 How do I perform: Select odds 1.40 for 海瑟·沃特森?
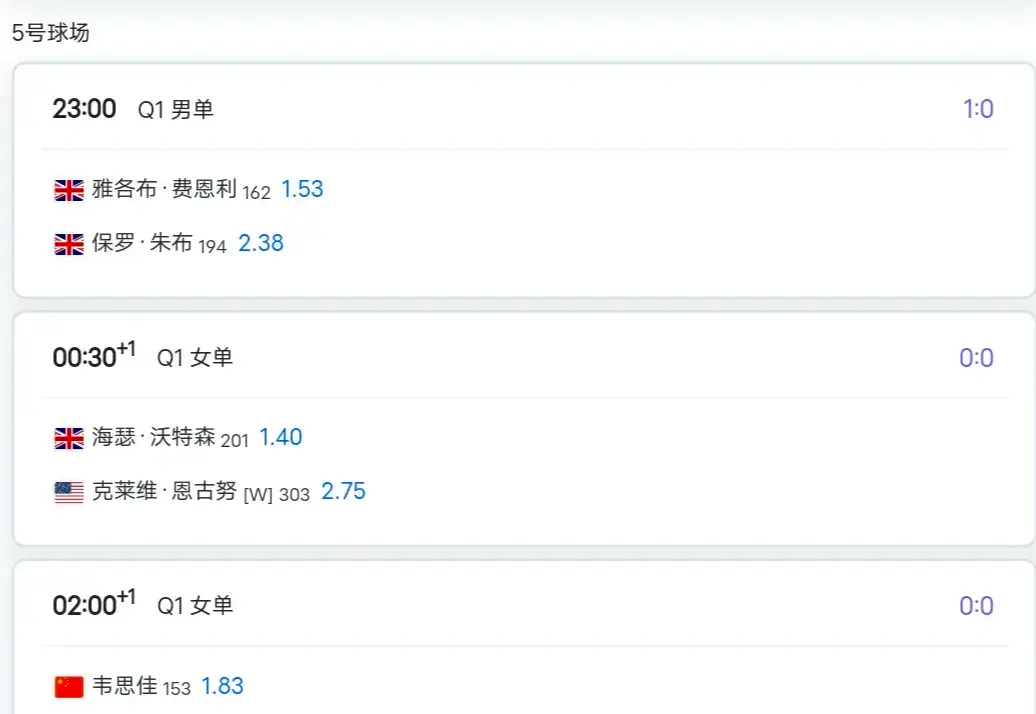281,438
